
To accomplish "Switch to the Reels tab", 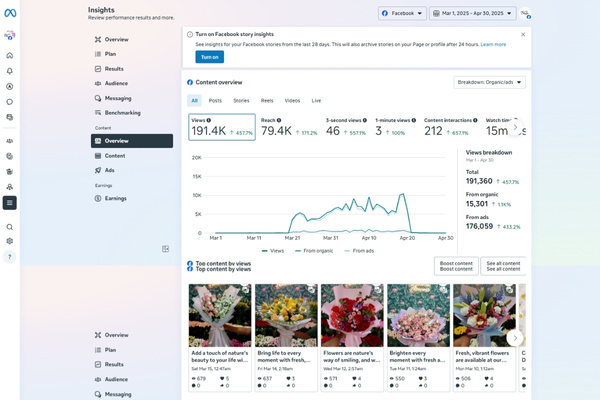I will [x=267, y=100].
